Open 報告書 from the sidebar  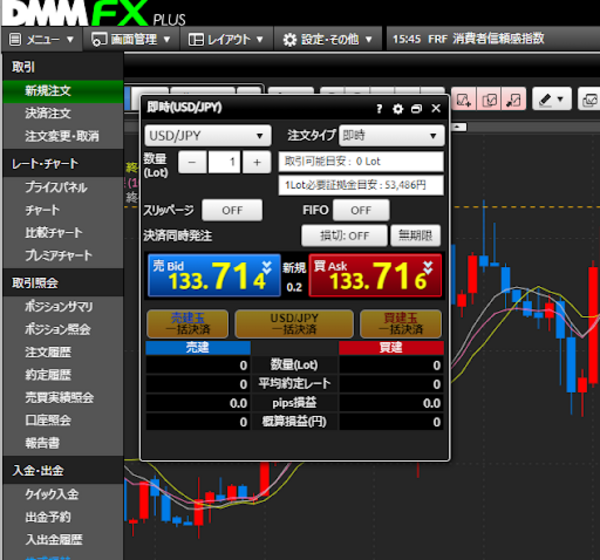[x=63, y=443]
